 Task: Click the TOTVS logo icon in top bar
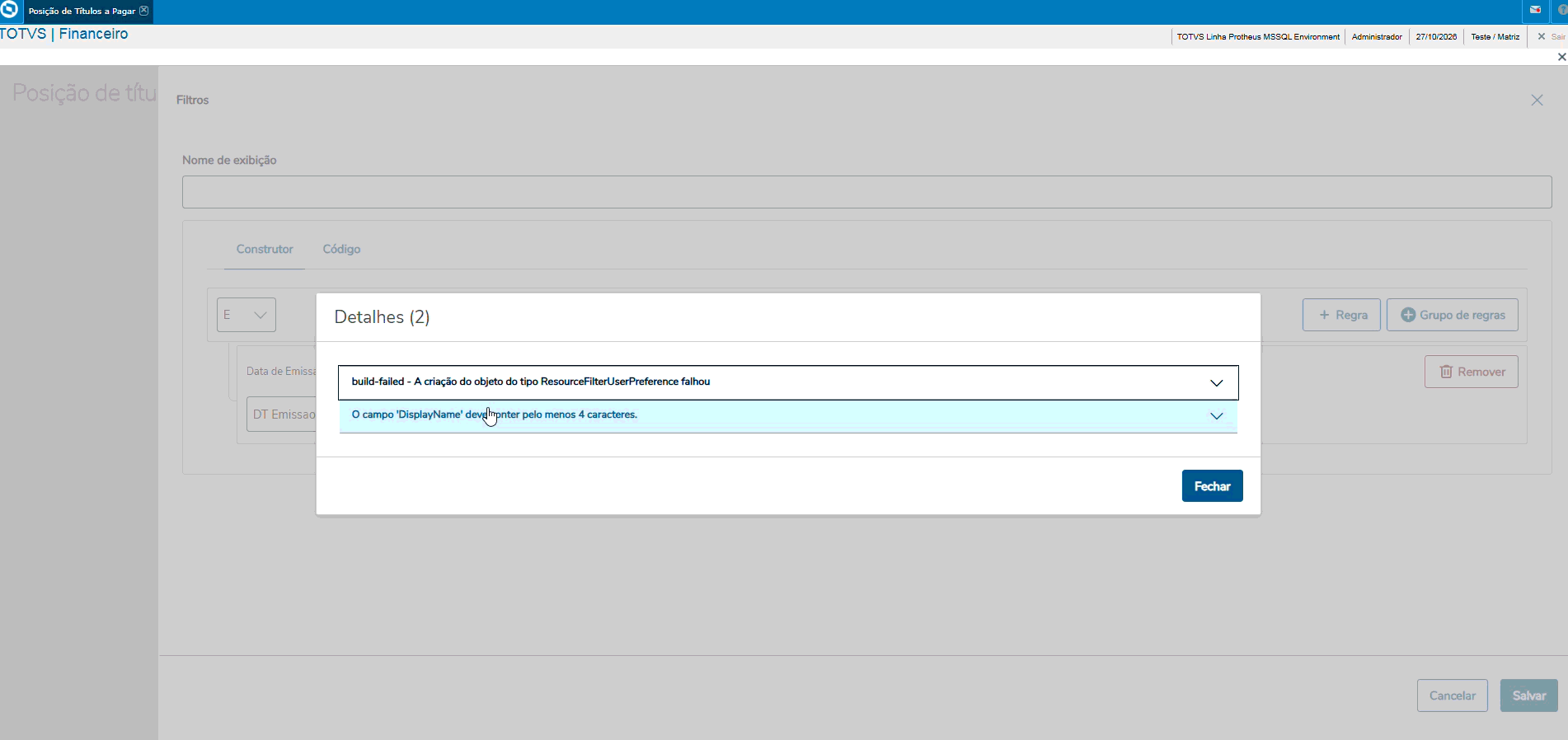[x=9, y=10]
